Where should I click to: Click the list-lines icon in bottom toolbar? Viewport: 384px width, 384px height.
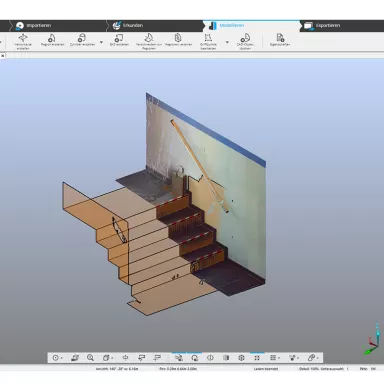273,358
